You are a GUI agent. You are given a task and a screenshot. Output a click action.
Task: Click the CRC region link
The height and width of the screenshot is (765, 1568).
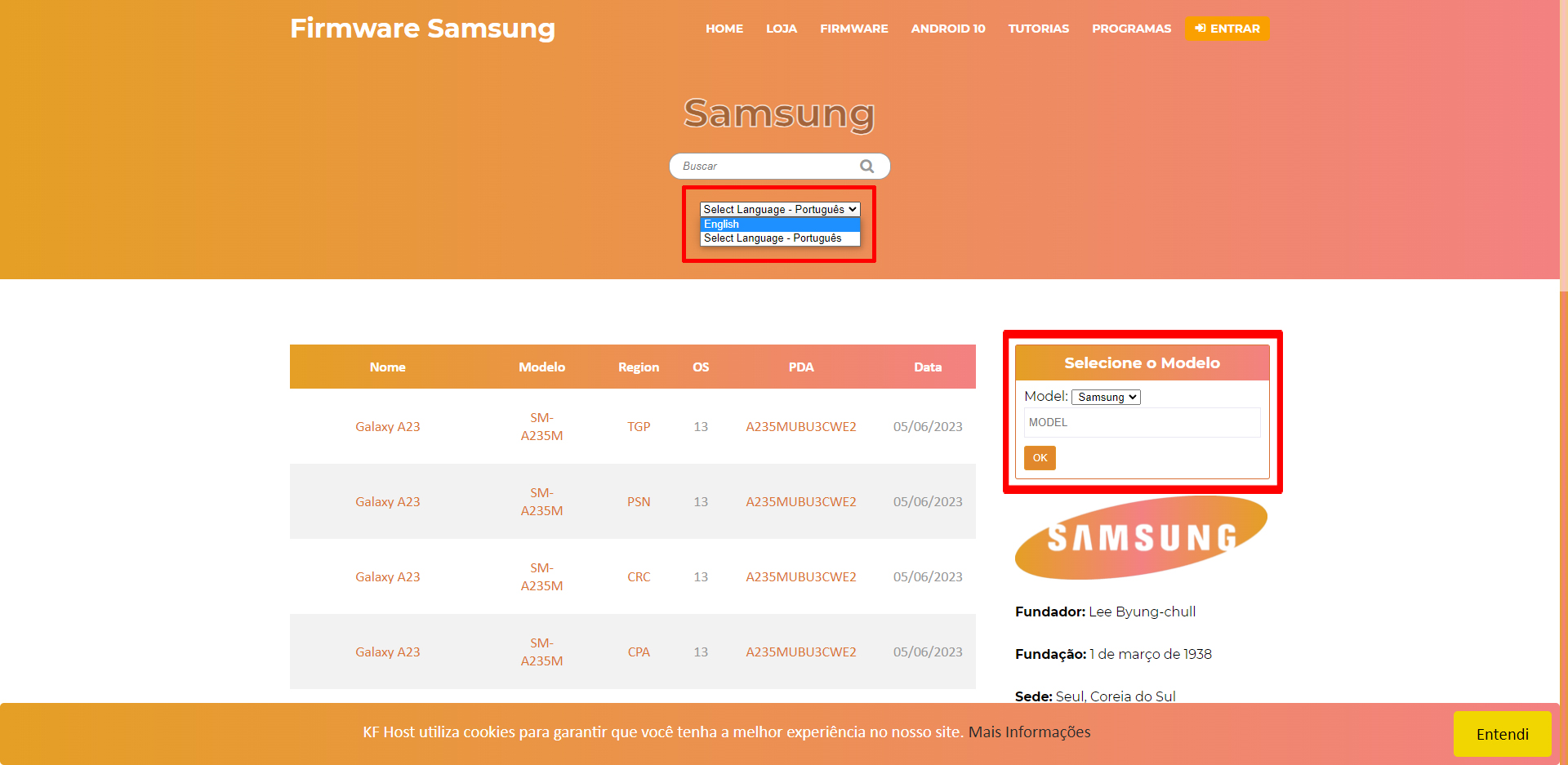pyautogui.click(x=639, y=577)
